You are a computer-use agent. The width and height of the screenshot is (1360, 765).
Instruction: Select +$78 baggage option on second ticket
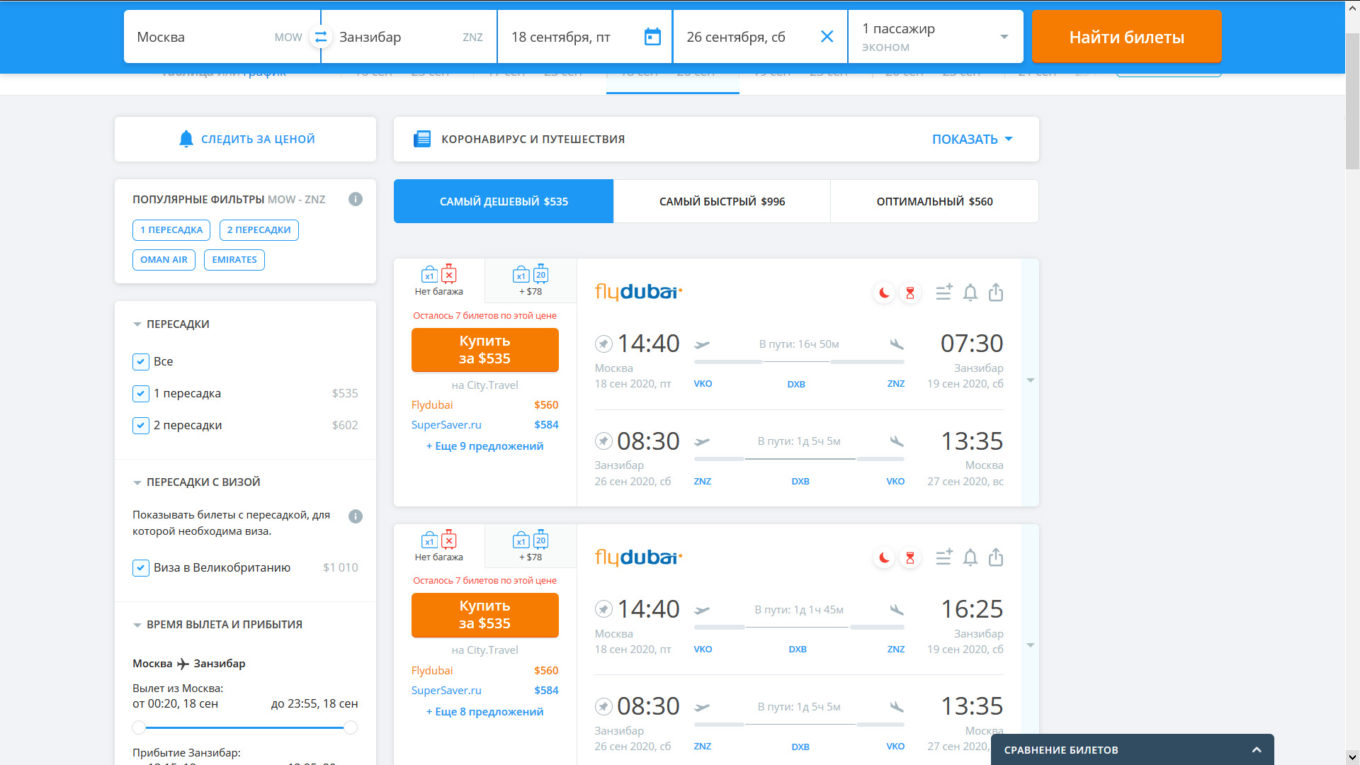tap(530, 546)
